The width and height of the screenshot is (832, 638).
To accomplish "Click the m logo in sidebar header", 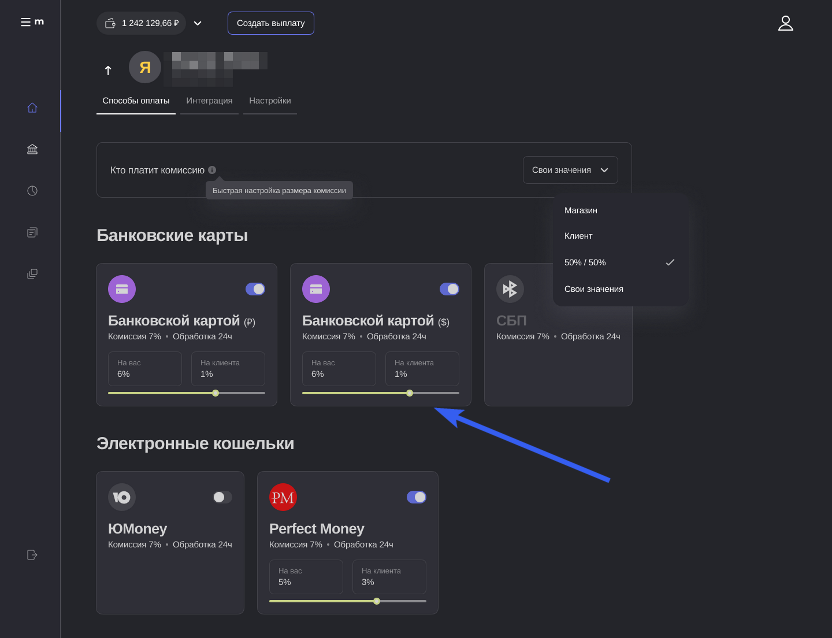I will [39, 22].
